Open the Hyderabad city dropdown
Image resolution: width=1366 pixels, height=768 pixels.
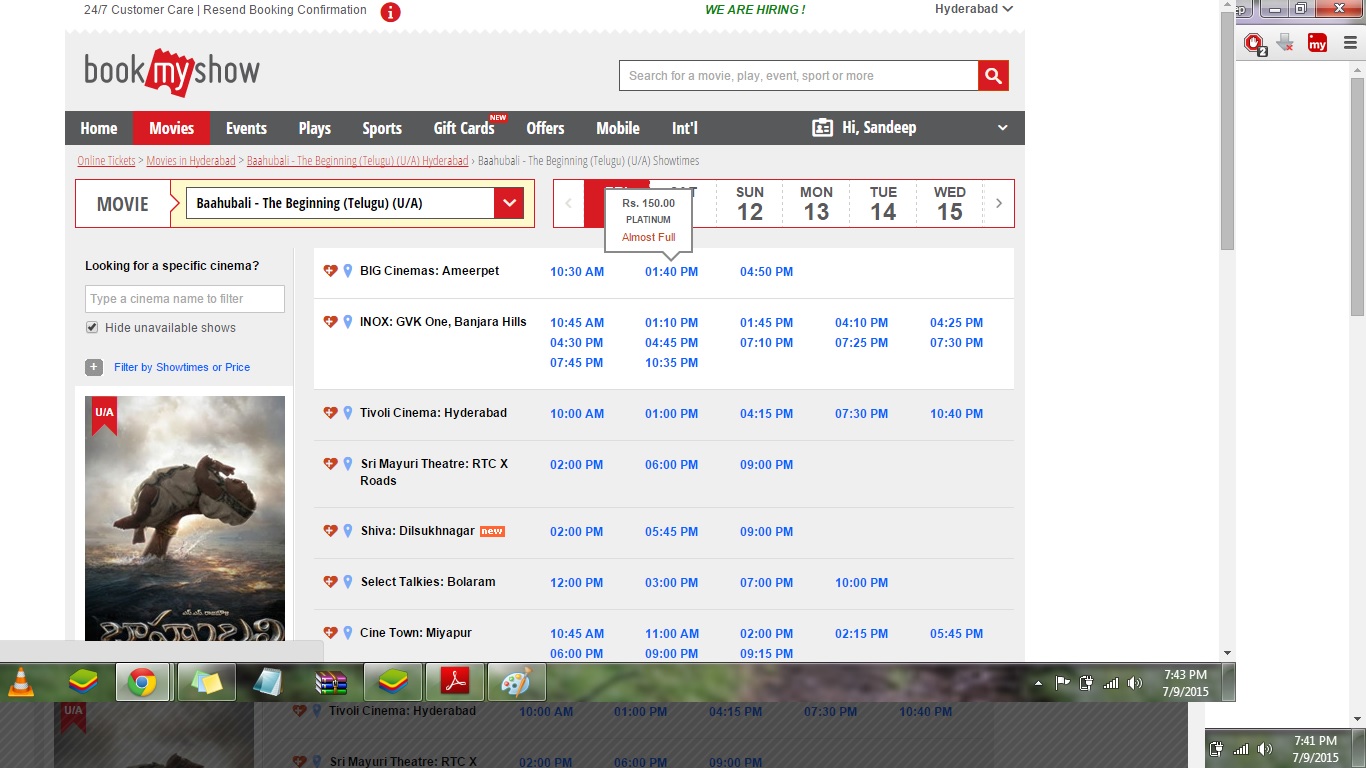point(973,9)
